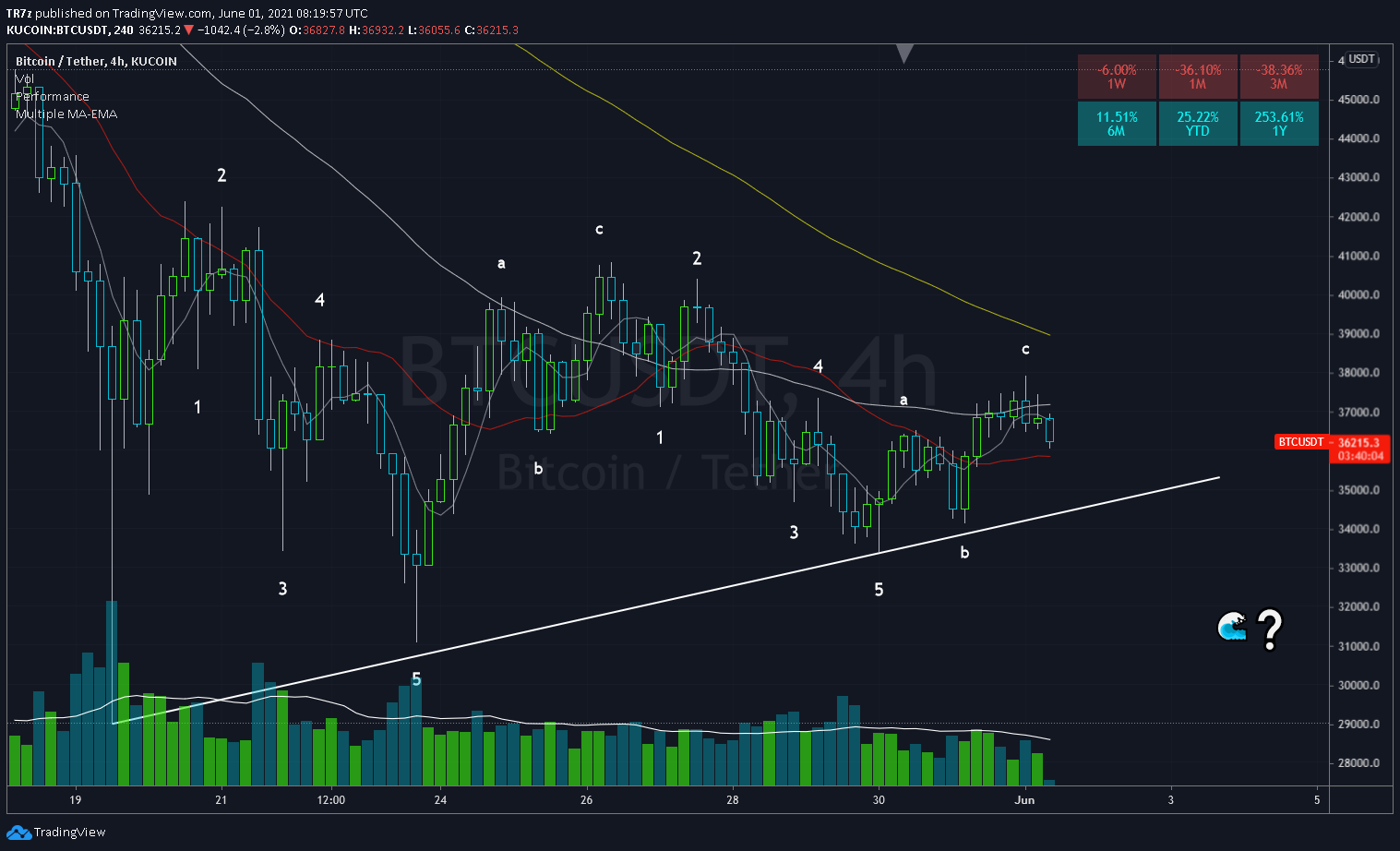Click the 'Jun' date label on time axis
This screenshot has width=1400, height=851.
point(1024,800)
